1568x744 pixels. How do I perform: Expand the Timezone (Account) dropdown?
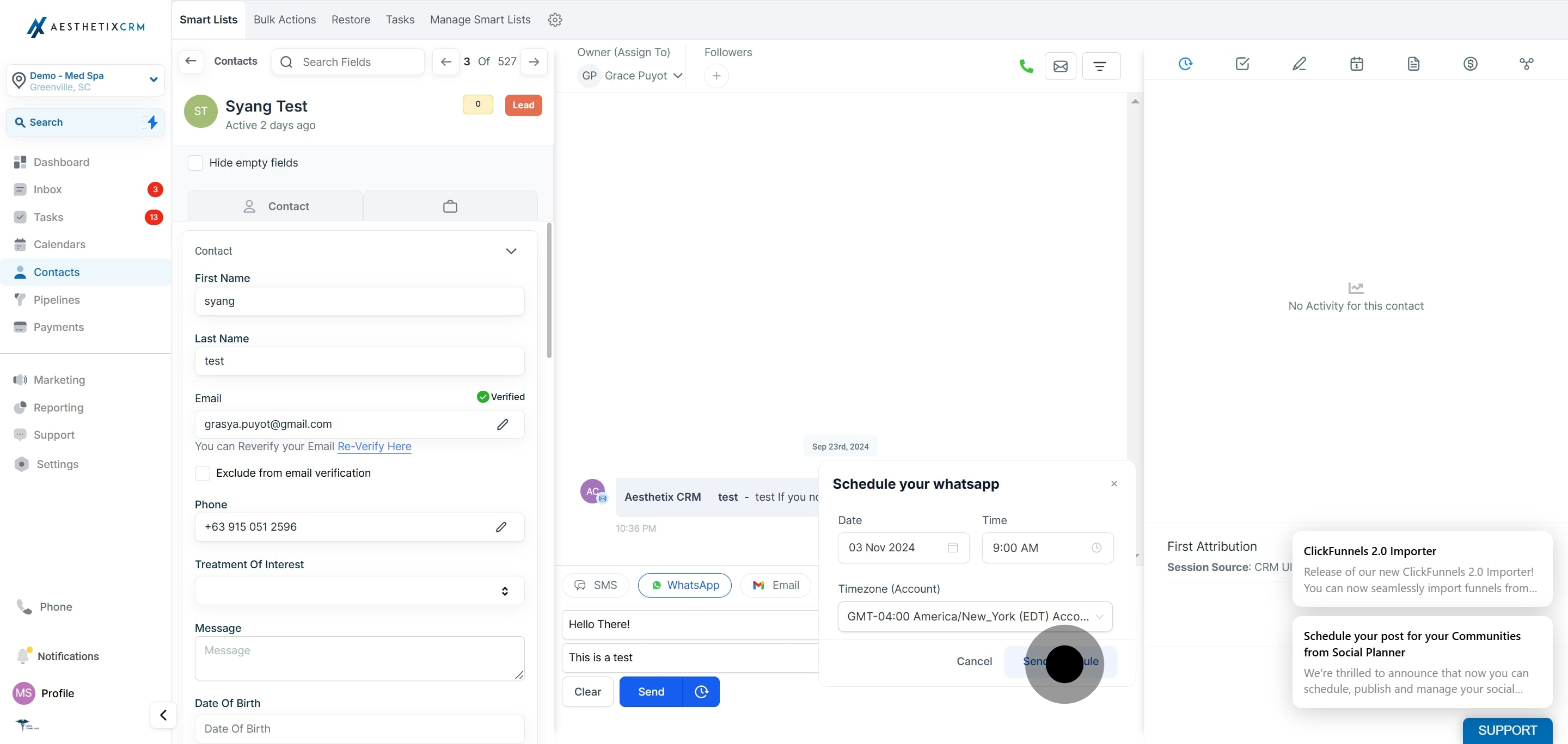(x=975, y=616)
